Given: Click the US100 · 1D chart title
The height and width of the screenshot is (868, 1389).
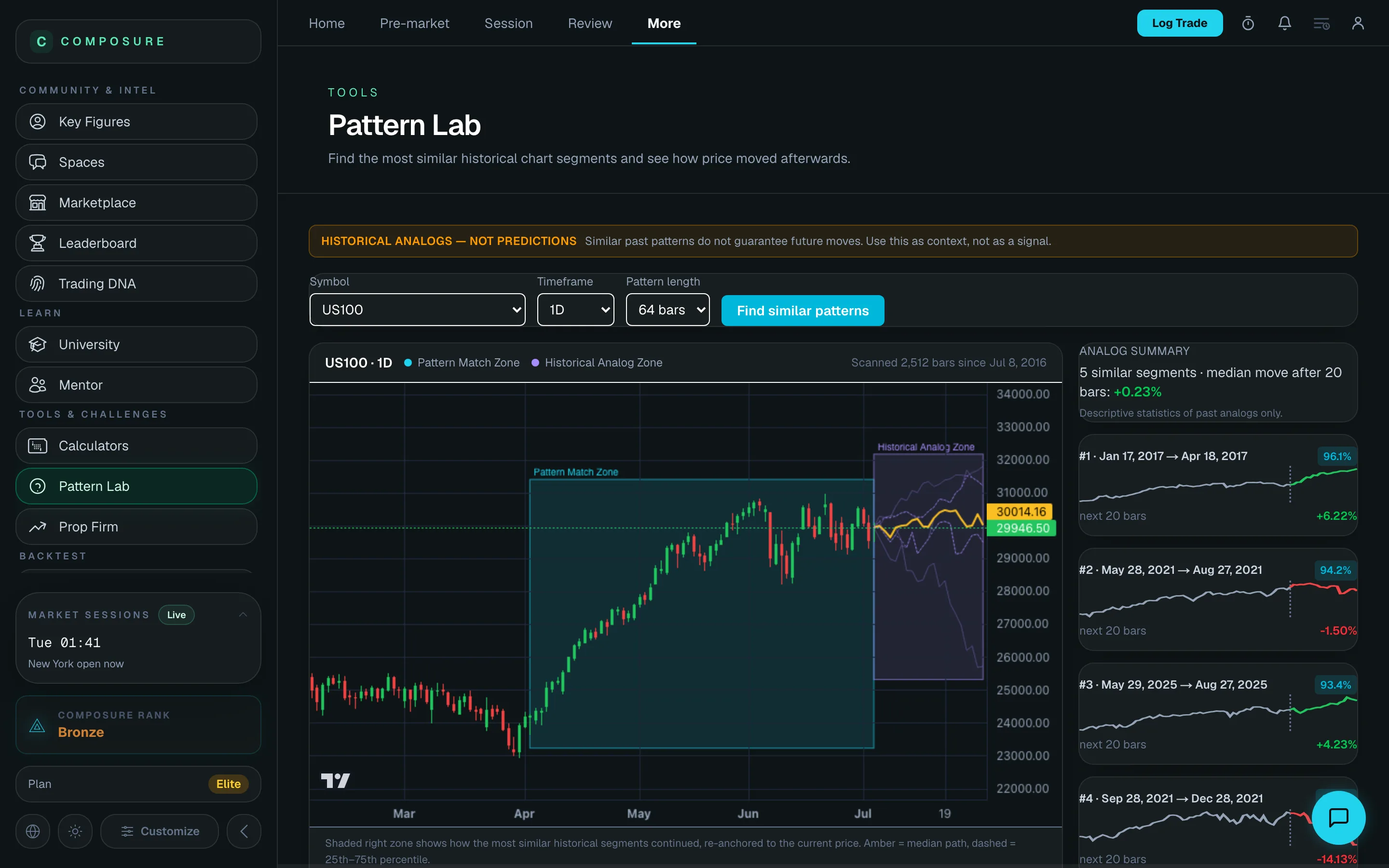Looking at the screenshot, I should [x=358, y=363].
